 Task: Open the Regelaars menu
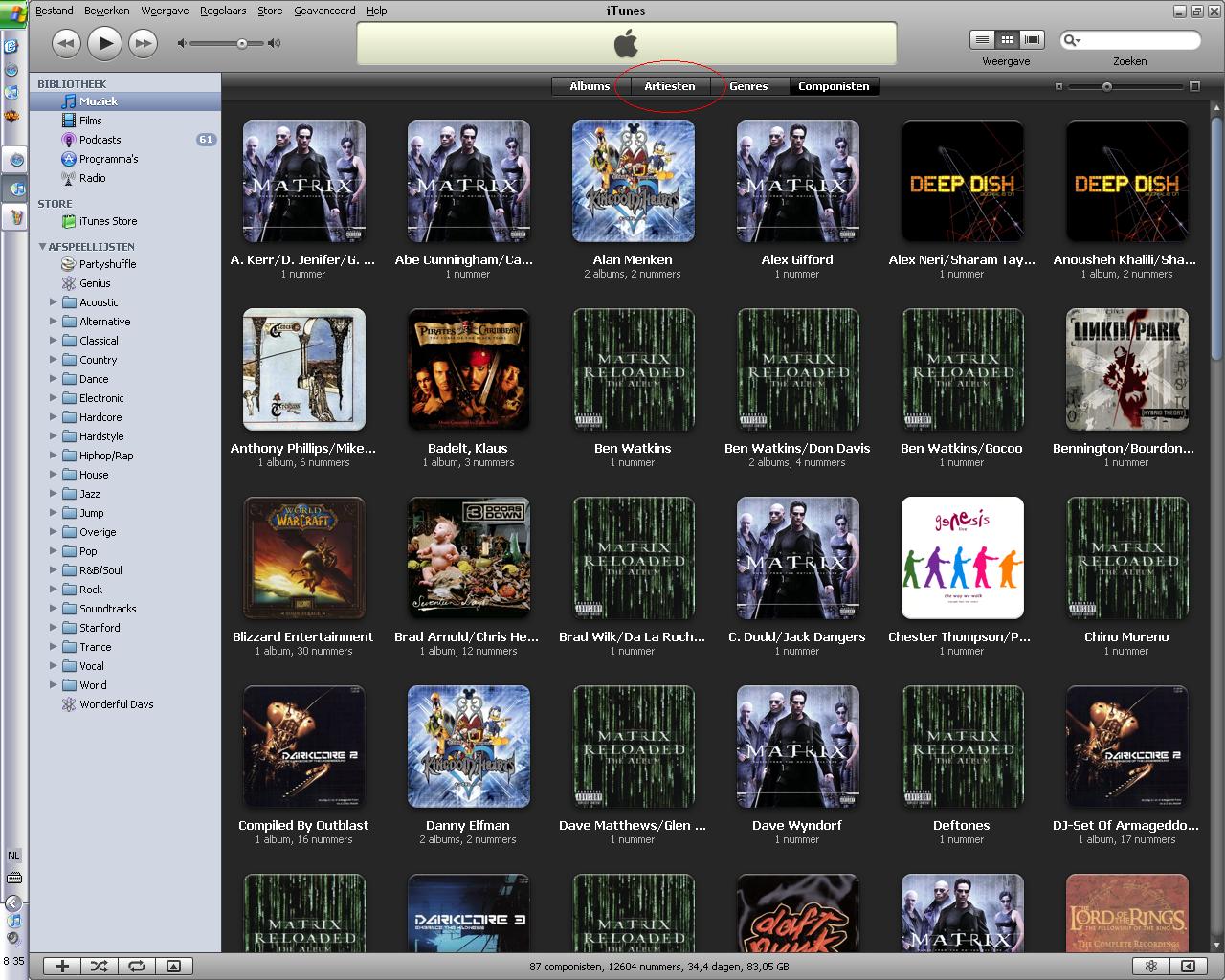(223, 11)
